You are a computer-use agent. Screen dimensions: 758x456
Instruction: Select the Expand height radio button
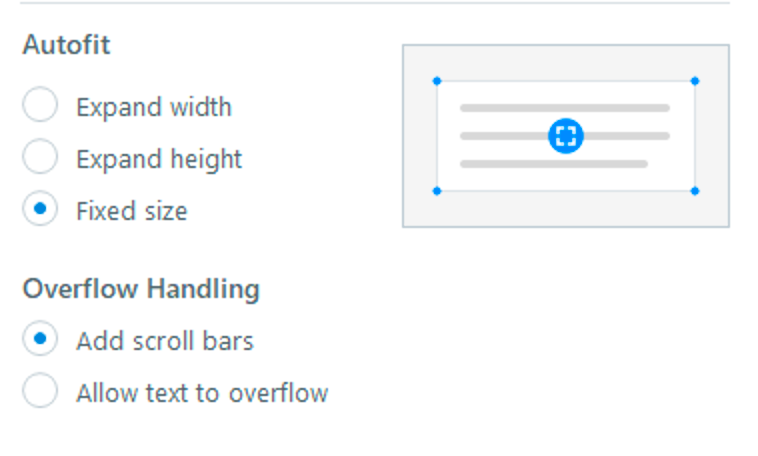(40, 158)
